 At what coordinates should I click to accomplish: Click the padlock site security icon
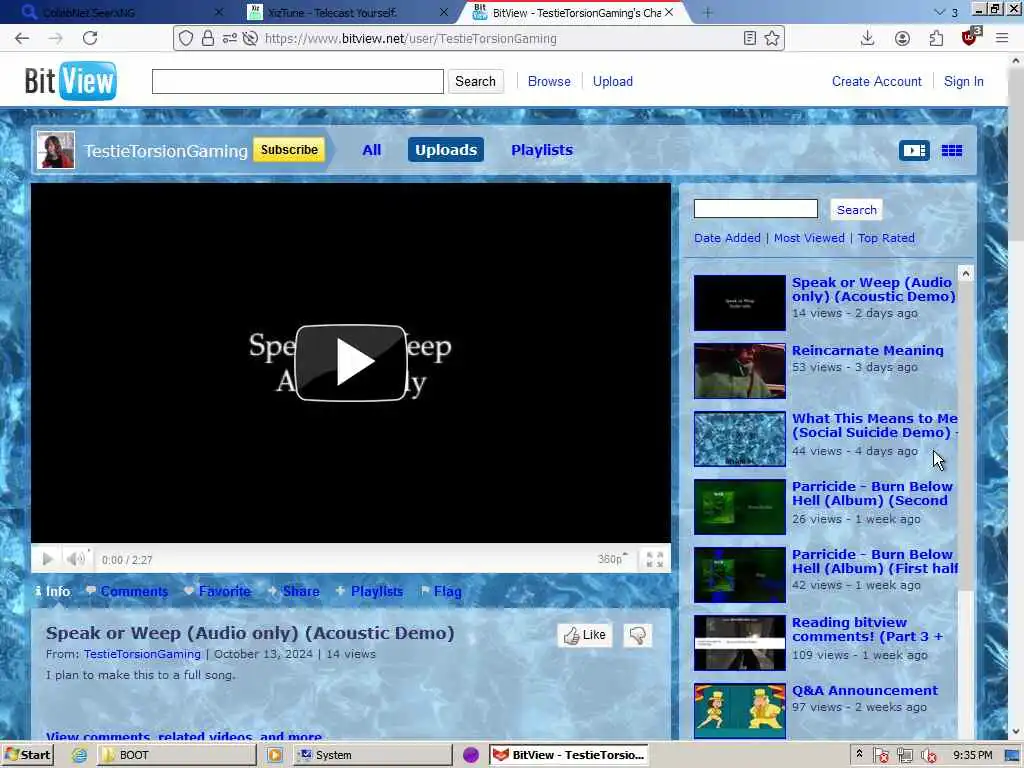208,39
